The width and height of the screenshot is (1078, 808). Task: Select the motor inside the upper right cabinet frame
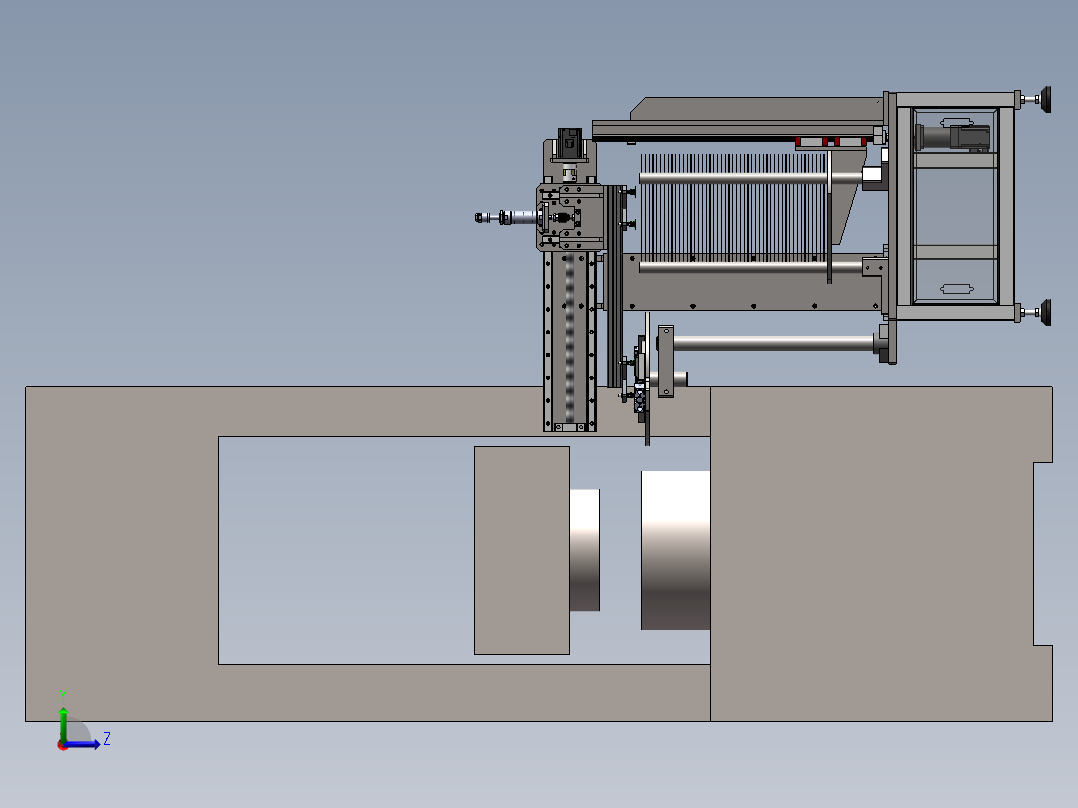[954, 137]
